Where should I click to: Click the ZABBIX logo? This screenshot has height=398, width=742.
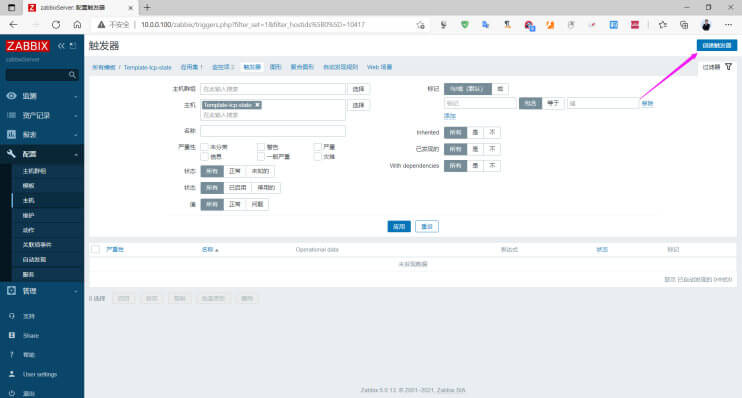click(27, 46)
